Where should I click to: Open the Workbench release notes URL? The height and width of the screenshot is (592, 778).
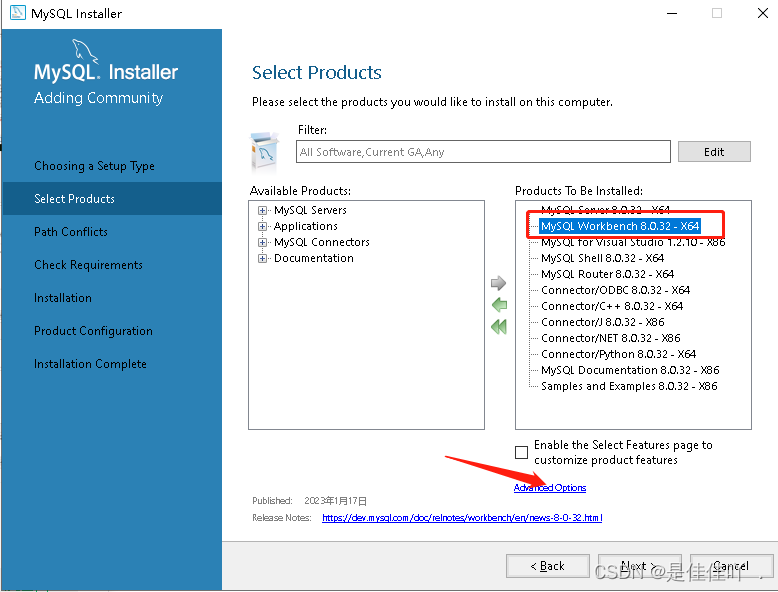click(462, 518)
